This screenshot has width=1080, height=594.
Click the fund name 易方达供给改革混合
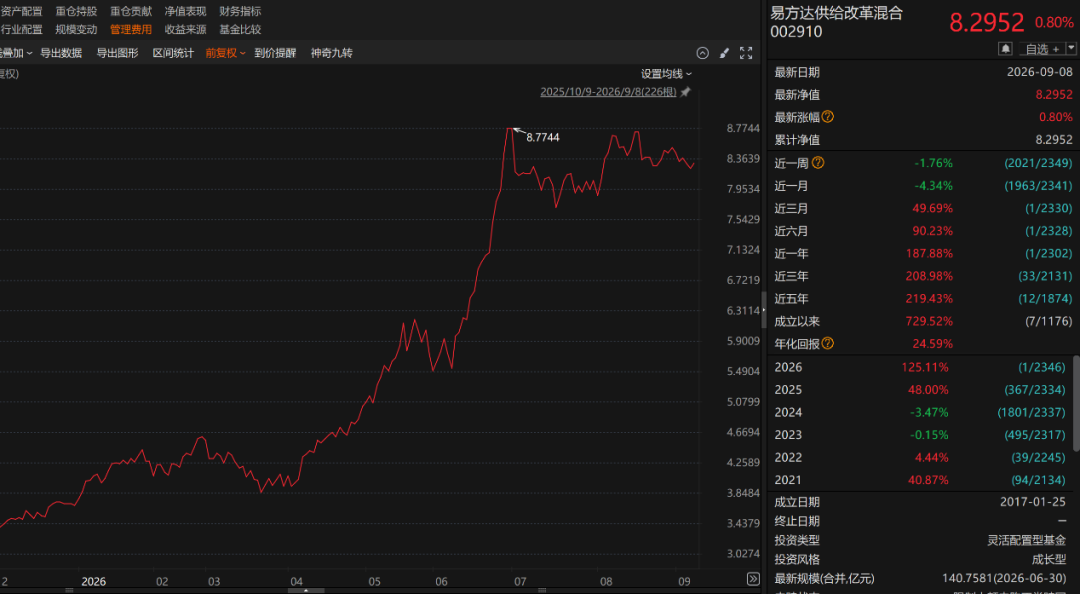[x=836, y=13]
